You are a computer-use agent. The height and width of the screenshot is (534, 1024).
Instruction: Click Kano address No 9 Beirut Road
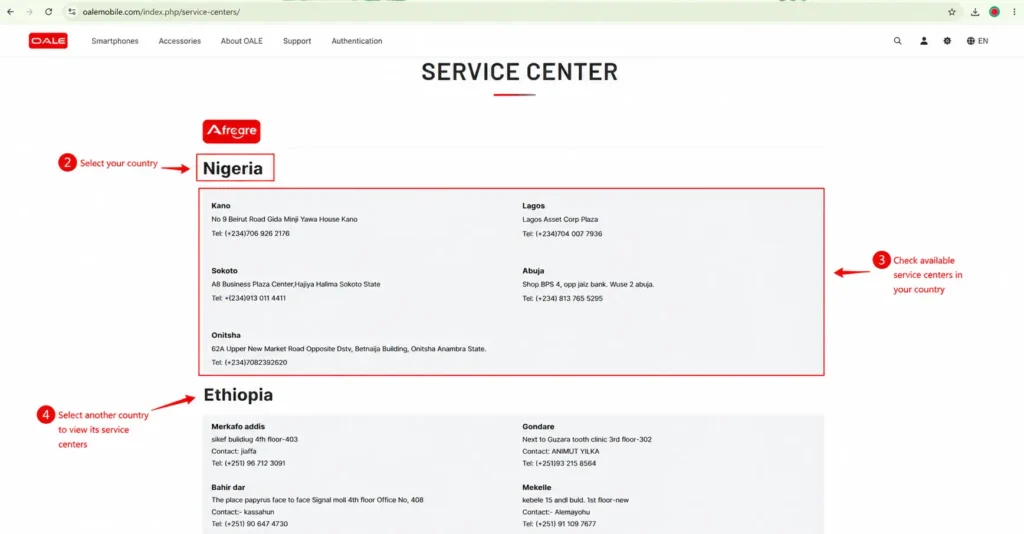284,219
